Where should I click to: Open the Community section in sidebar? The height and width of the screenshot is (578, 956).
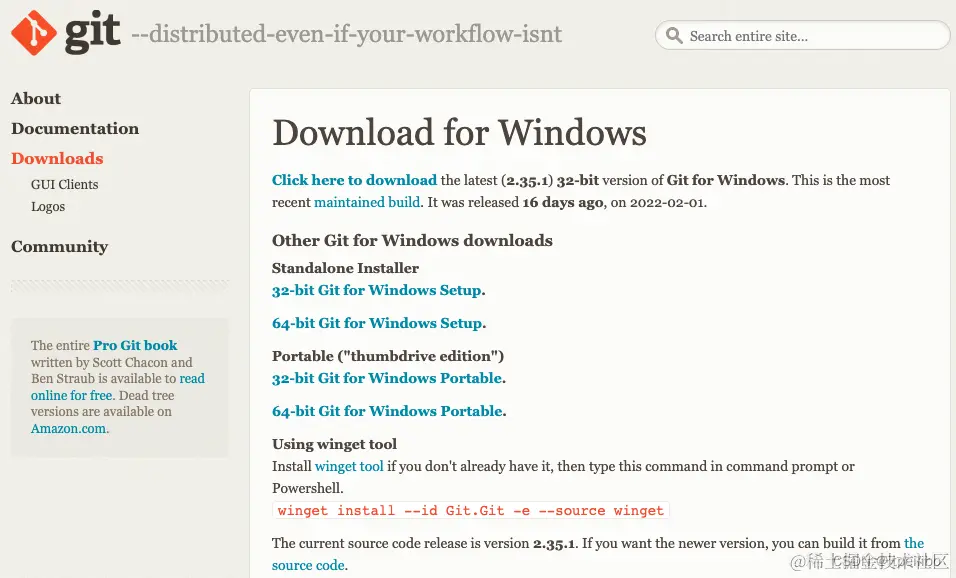tap(60, 246)
